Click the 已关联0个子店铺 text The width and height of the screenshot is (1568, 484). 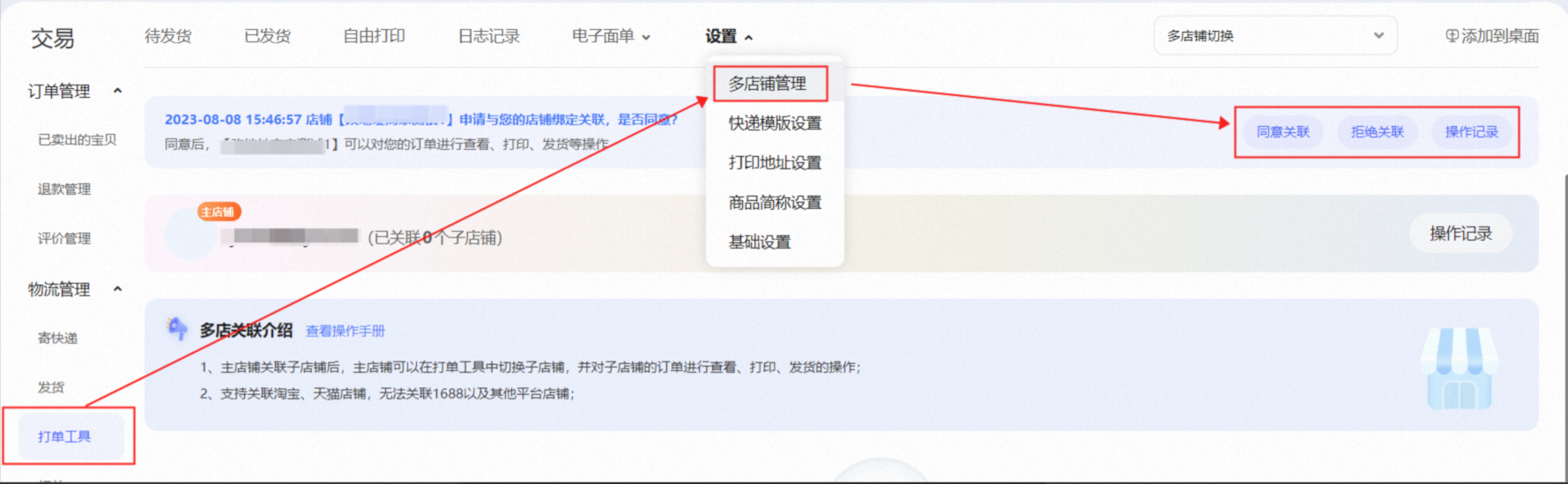click(x=435, y=237)
